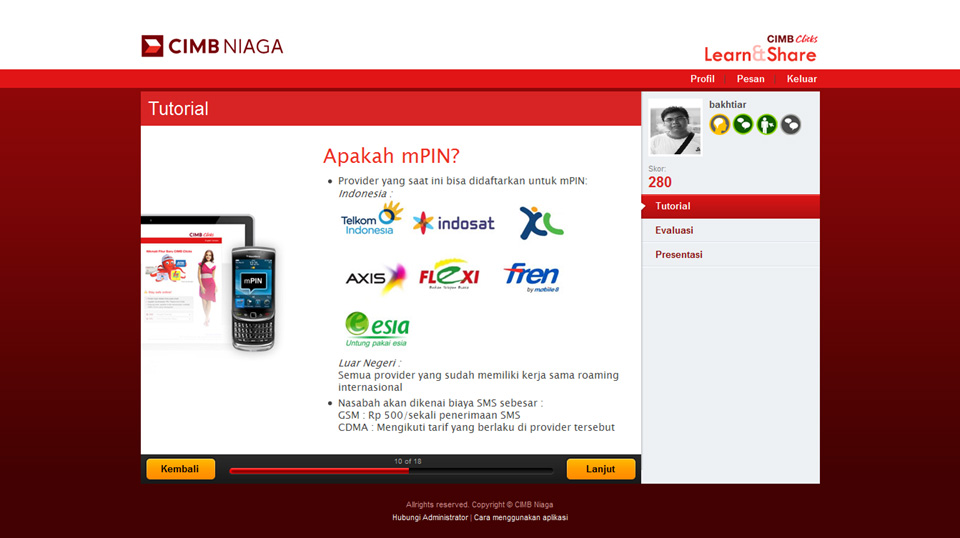960x538 pixels.
Task: Click the 'CDMA : Mengikuti tarif' line
Action: (476, 427)
